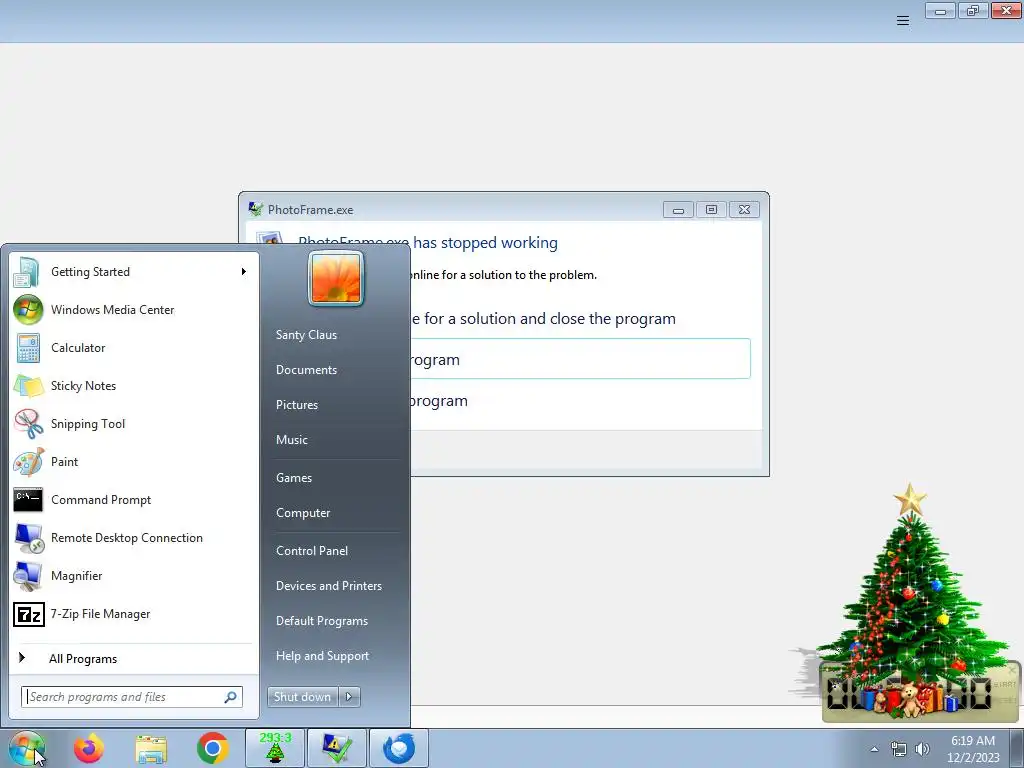
Task: Click the orange flower user account picture
Action: coord(336,278)
